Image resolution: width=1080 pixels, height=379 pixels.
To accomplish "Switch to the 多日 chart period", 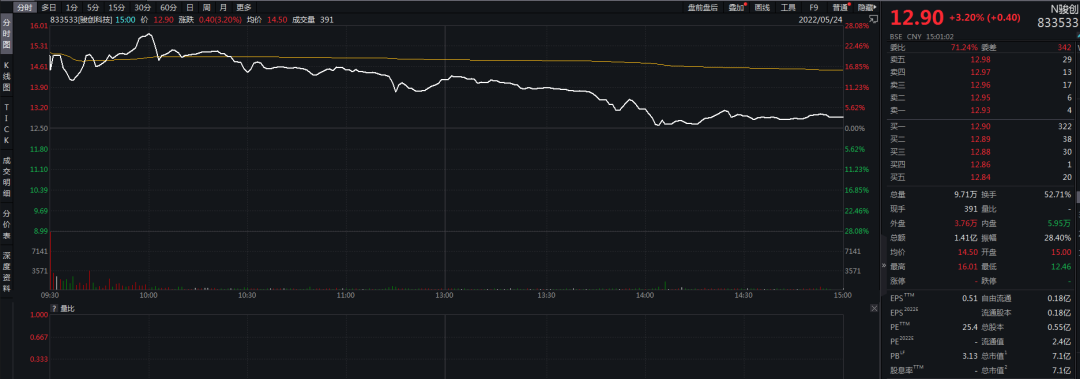I will [48, 8].
